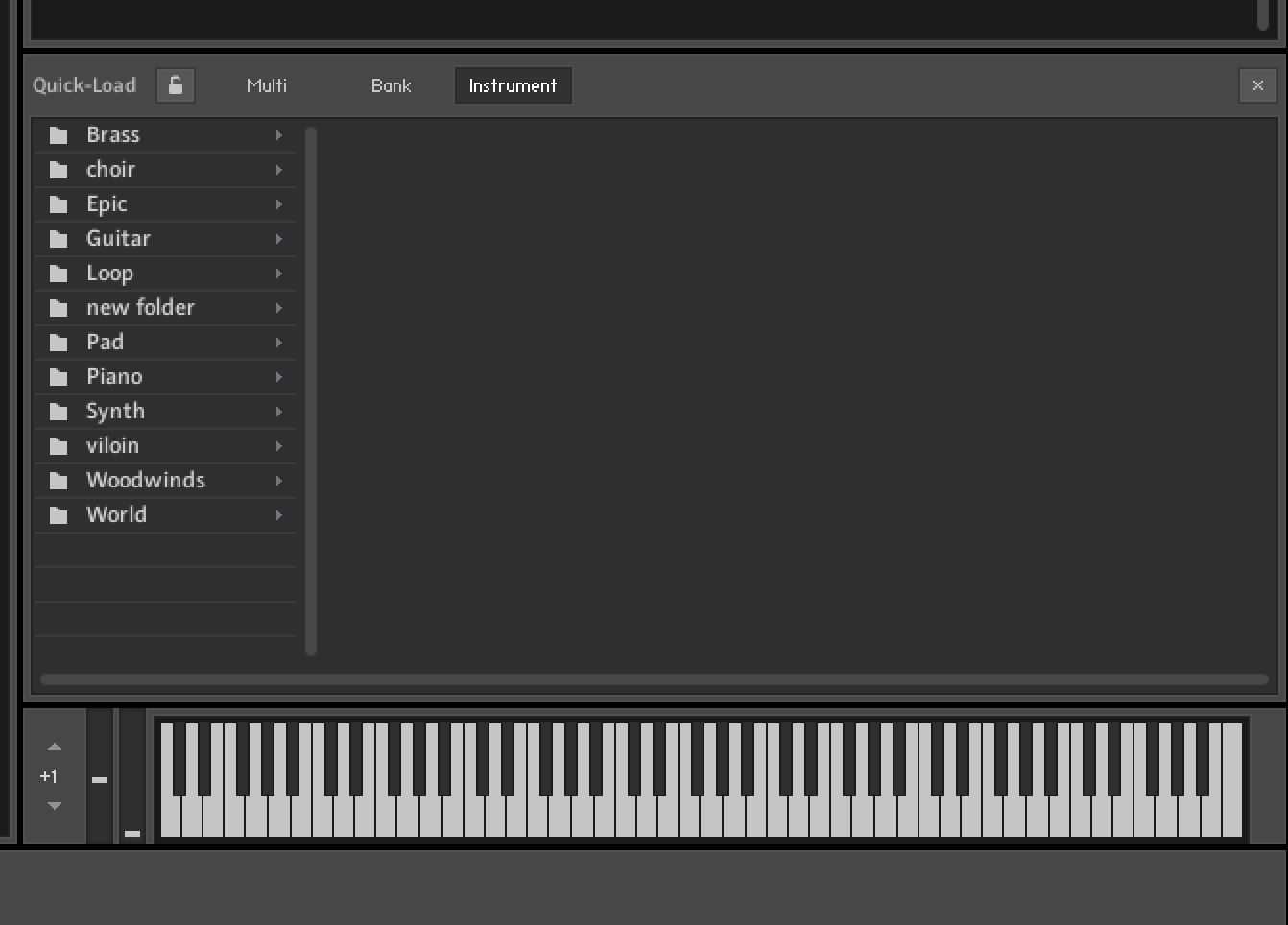The image size is (1288, 925).
Task: Expand the Brass folder contents
Action: click(278, 134)
